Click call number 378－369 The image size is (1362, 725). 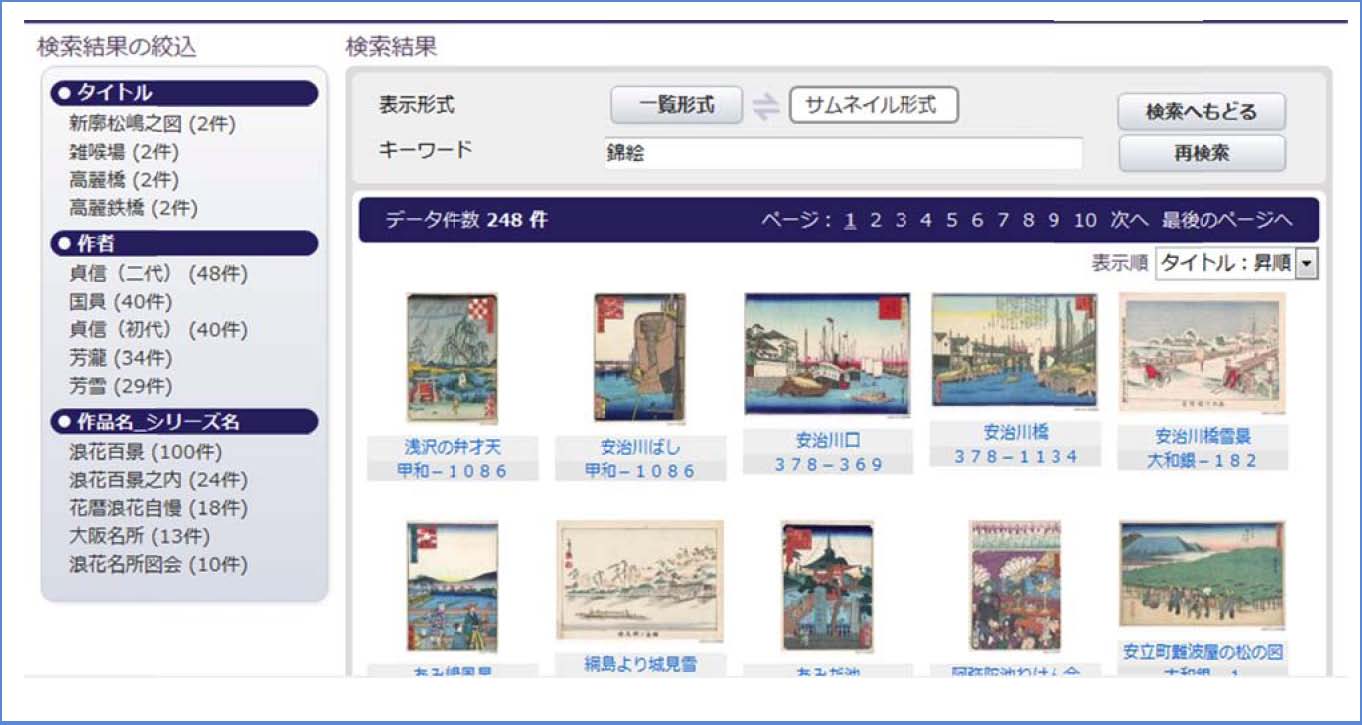coord(827,464)
